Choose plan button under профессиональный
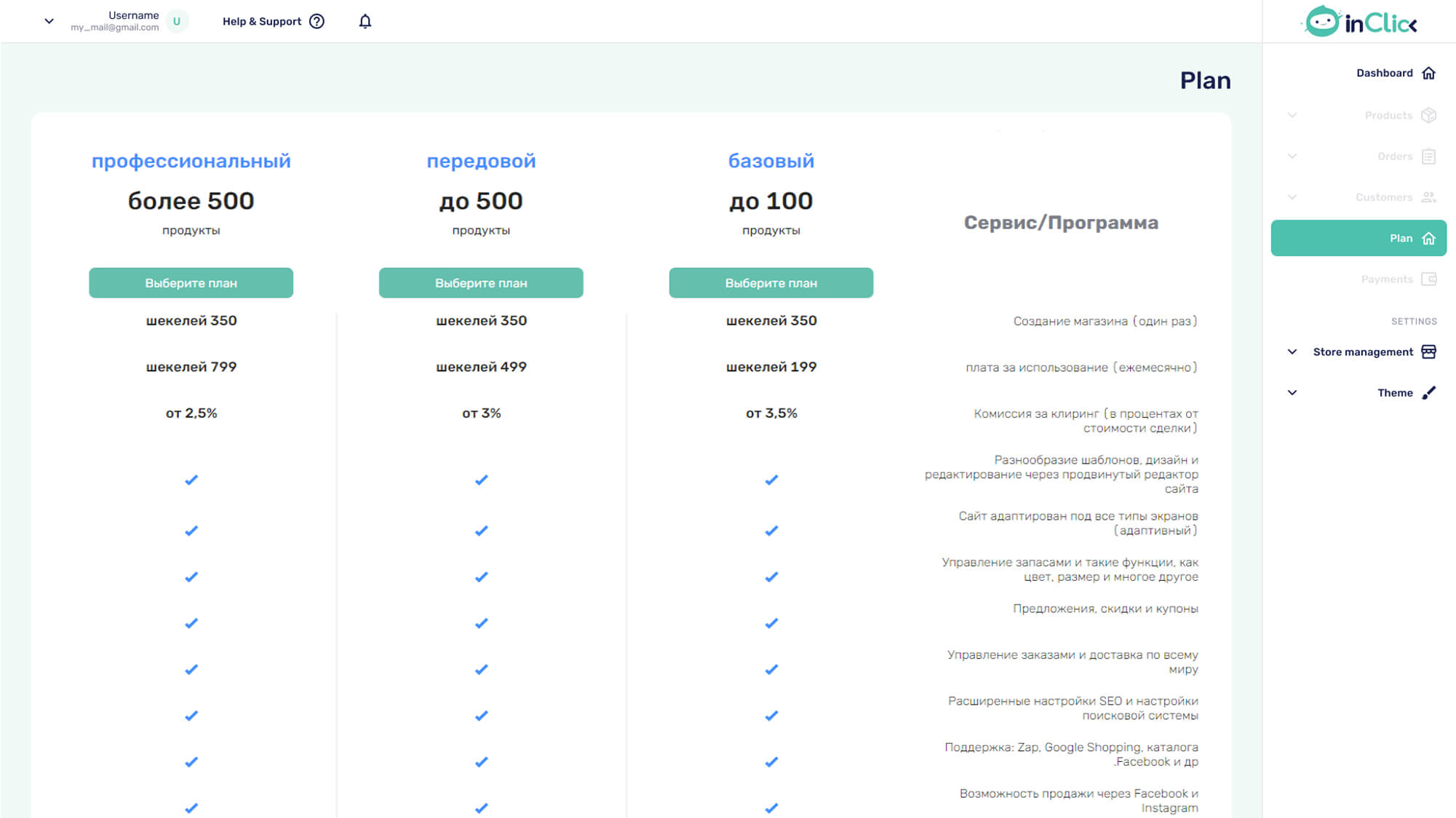The image size is (1456, 818). tap(191, 283)
